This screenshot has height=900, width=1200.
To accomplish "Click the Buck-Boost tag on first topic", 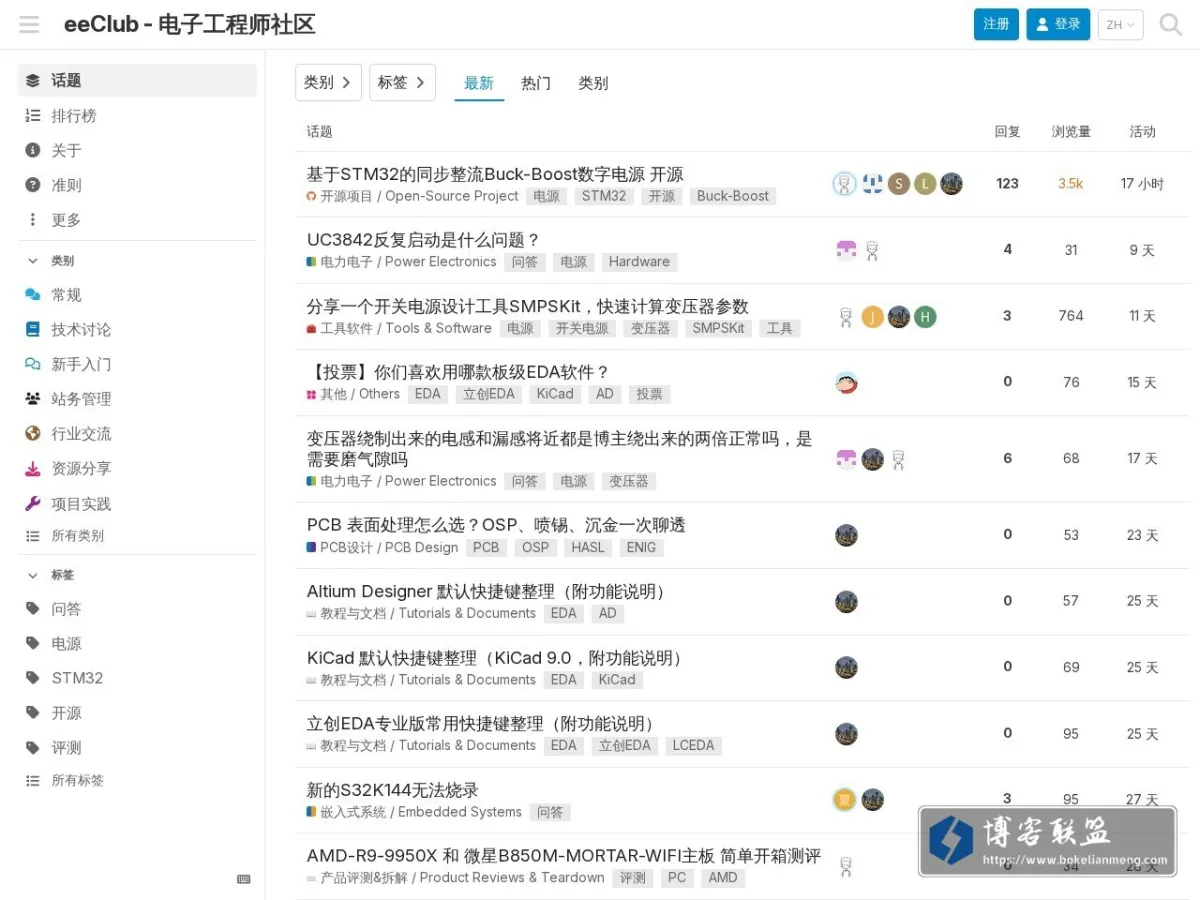I will point(733,196).
